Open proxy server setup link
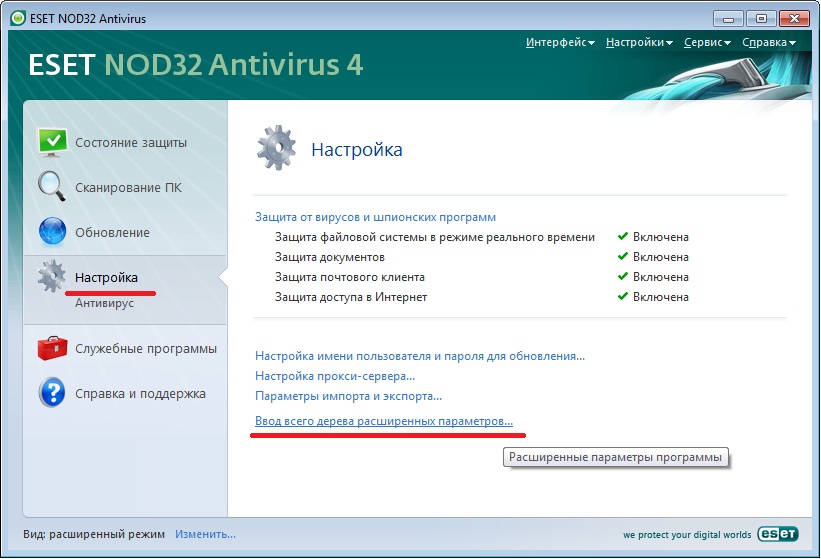This screenshot has width=821, height=559. tap(335, 376)
